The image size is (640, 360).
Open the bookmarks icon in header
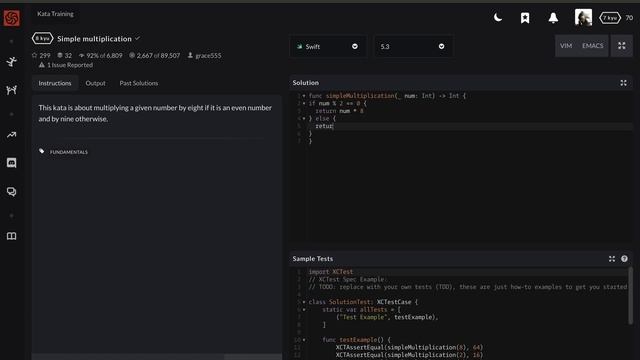(x=525, y=18)
